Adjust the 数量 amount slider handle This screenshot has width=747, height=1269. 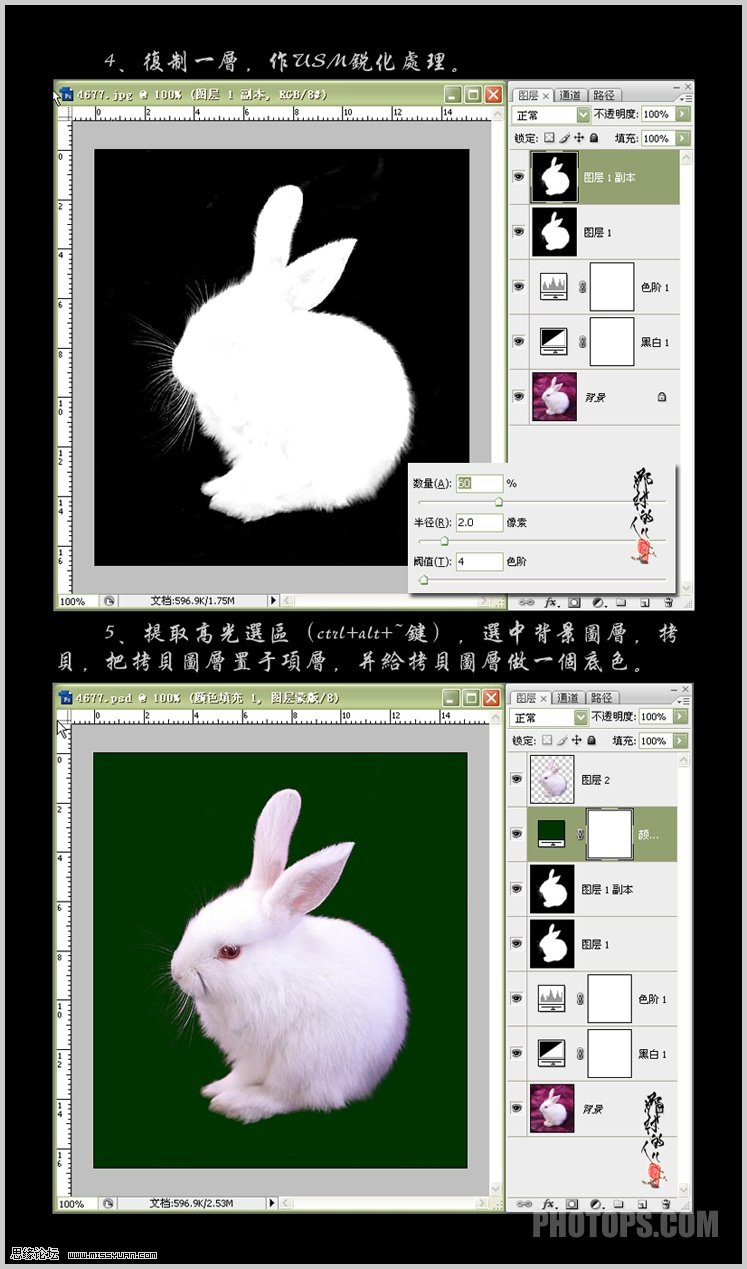[x=499, y=501]
